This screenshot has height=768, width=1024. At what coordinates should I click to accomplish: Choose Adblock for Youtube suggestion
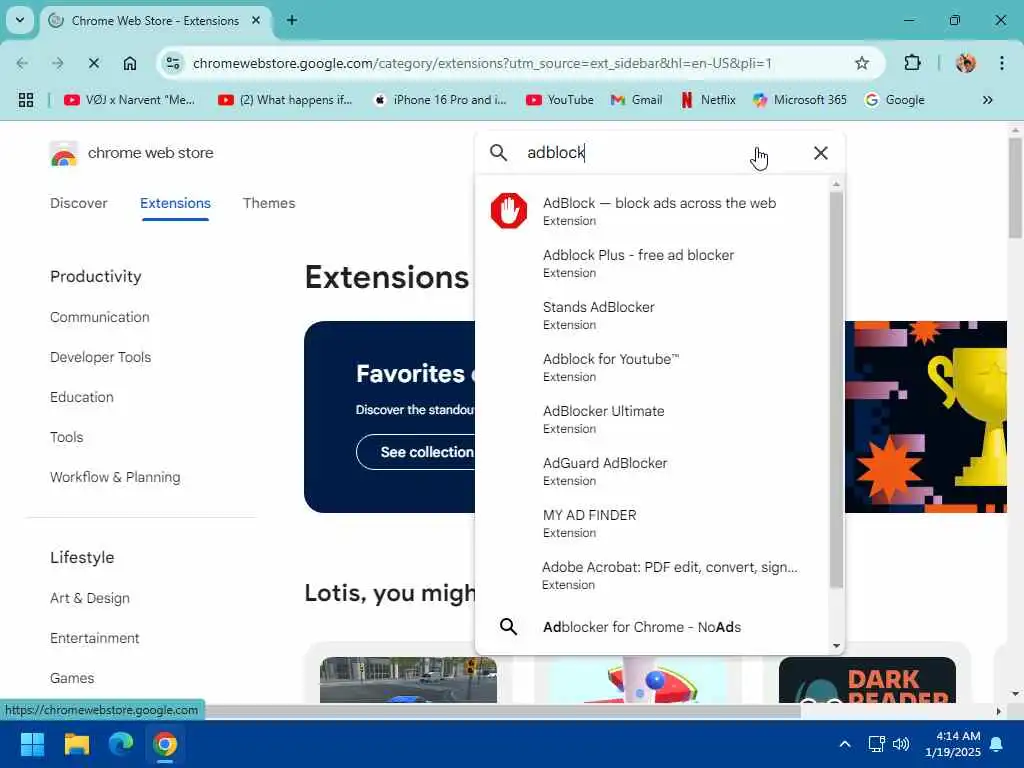pos(653,367)
